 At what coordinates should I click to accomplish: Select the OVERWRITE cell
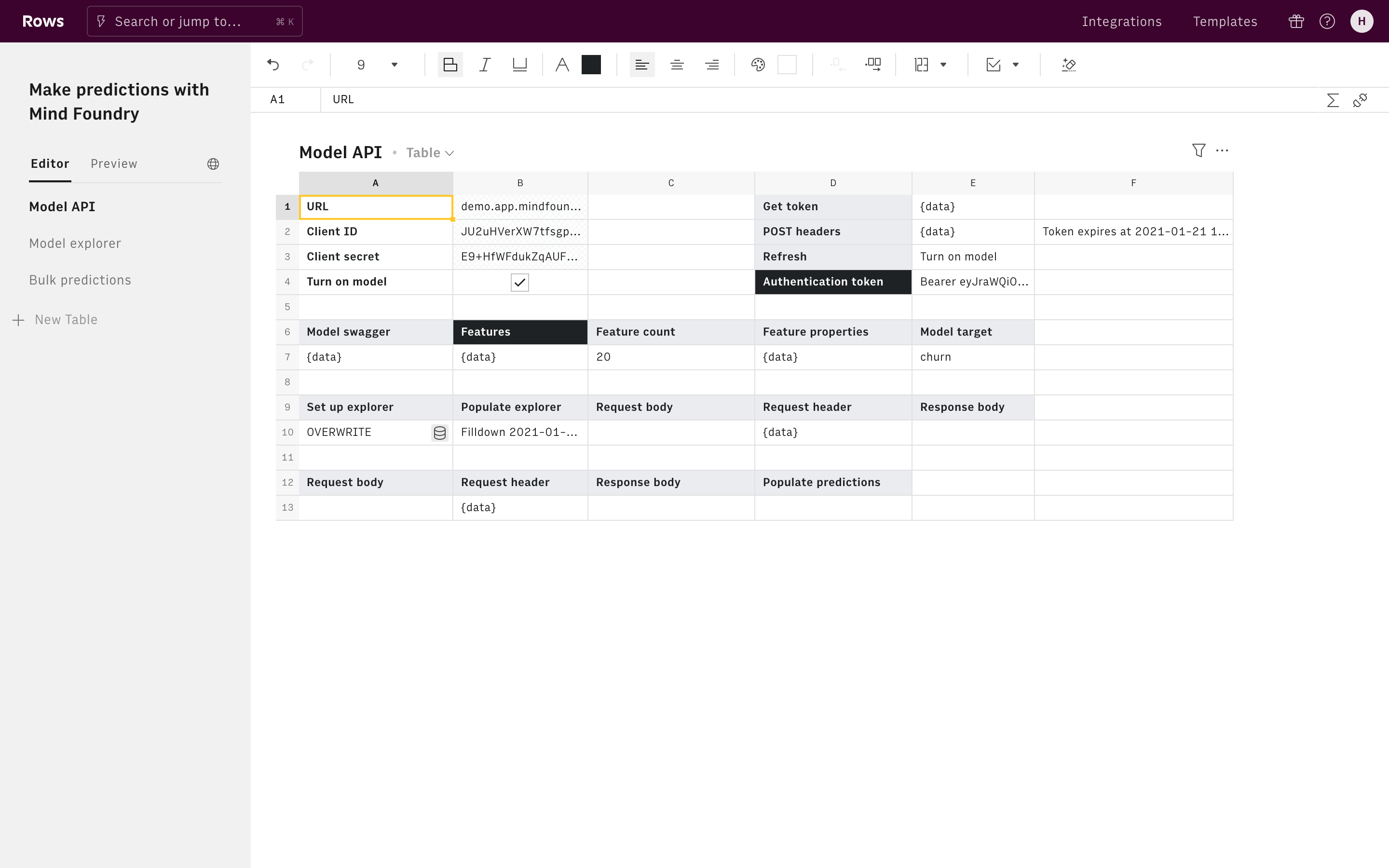(x=375, y=432)
